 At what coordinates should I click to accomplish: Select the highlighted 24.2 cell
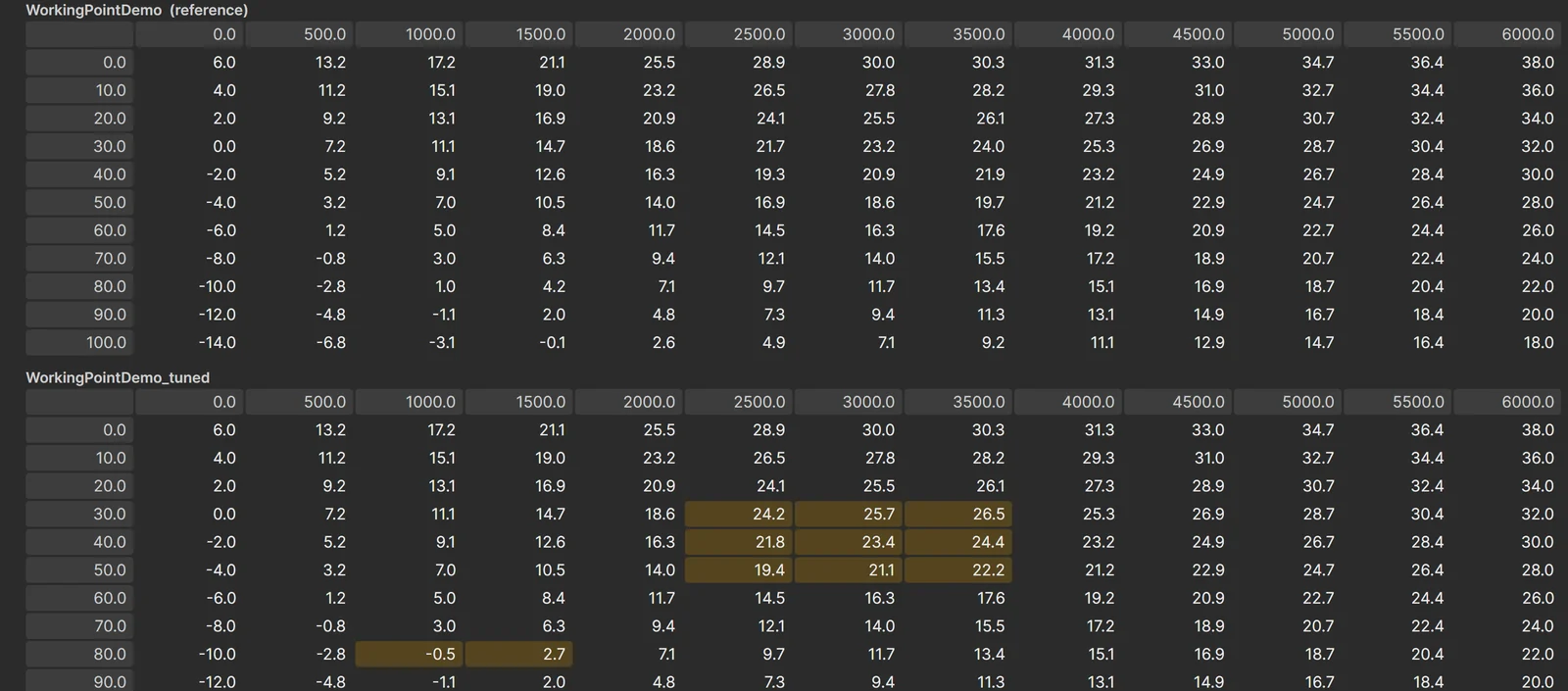(x=739, y=514)
